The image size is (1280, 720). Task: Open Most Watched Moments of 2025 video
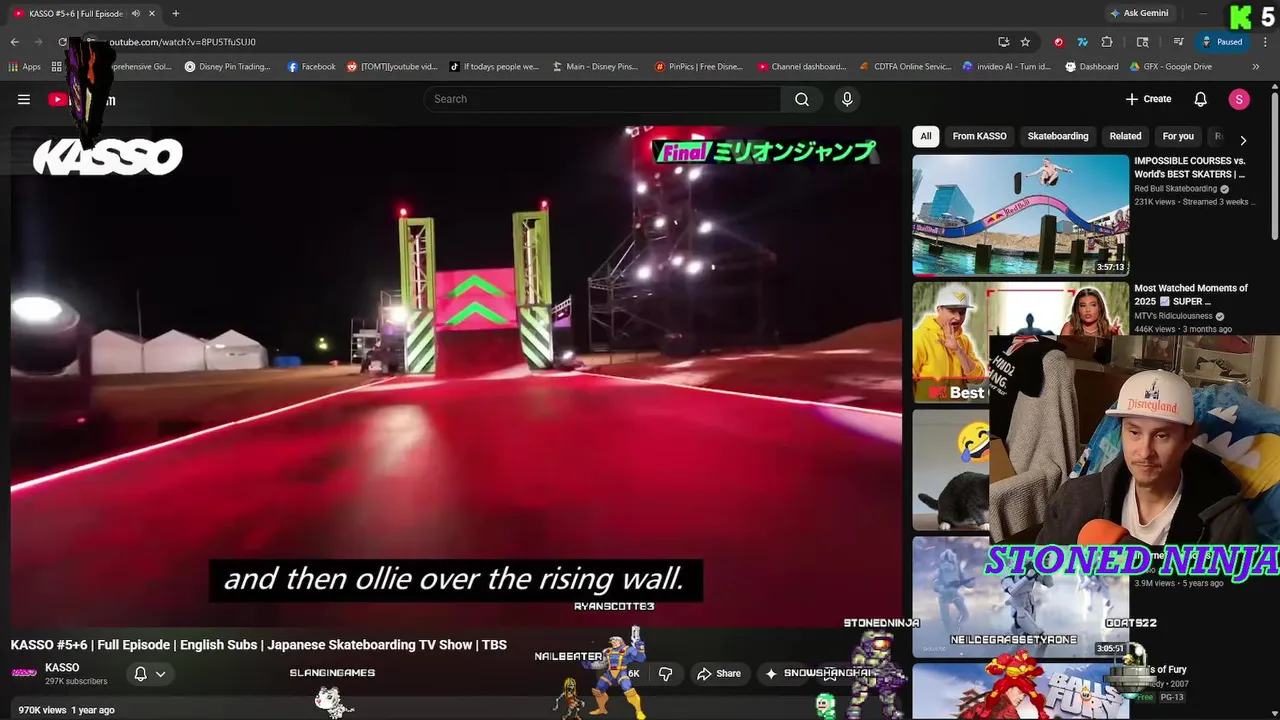point(1191,294)
